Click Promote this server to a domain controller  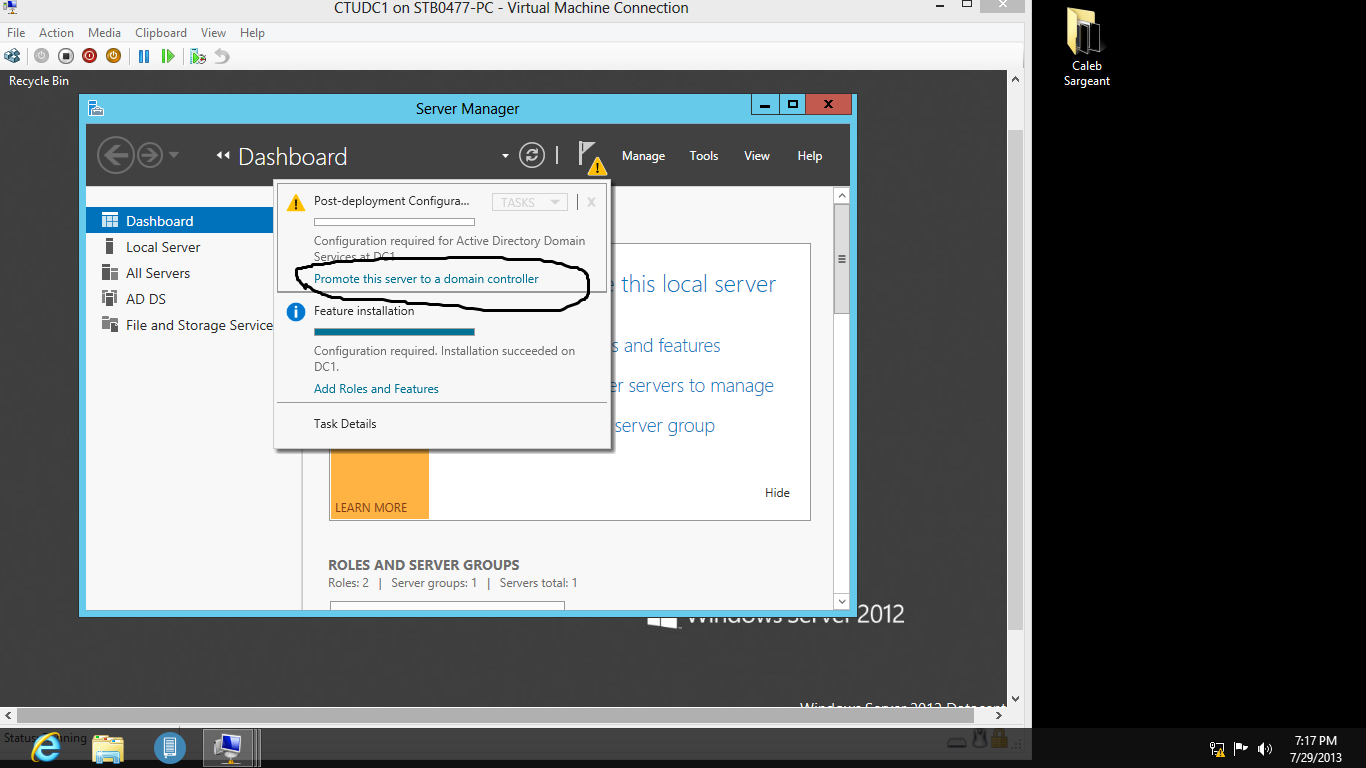(426, 279)
